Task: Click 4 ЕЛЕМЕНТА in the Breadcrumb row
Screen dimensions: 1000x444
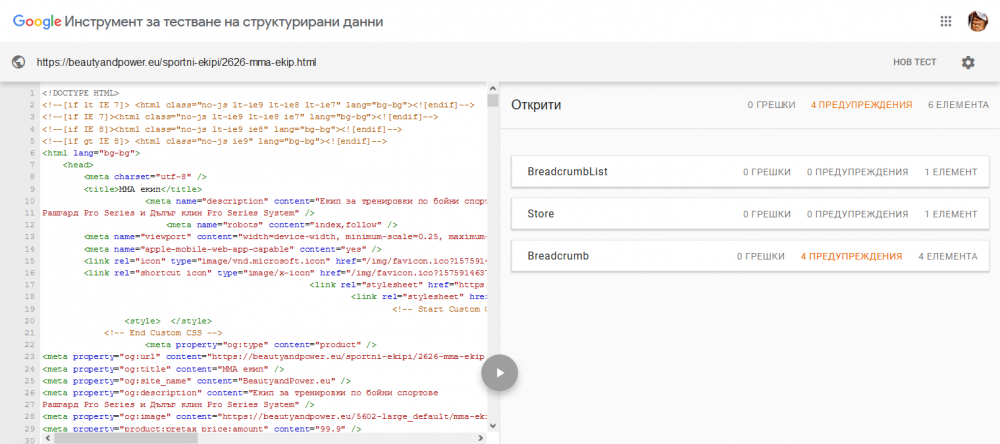Action: (948, 256)
